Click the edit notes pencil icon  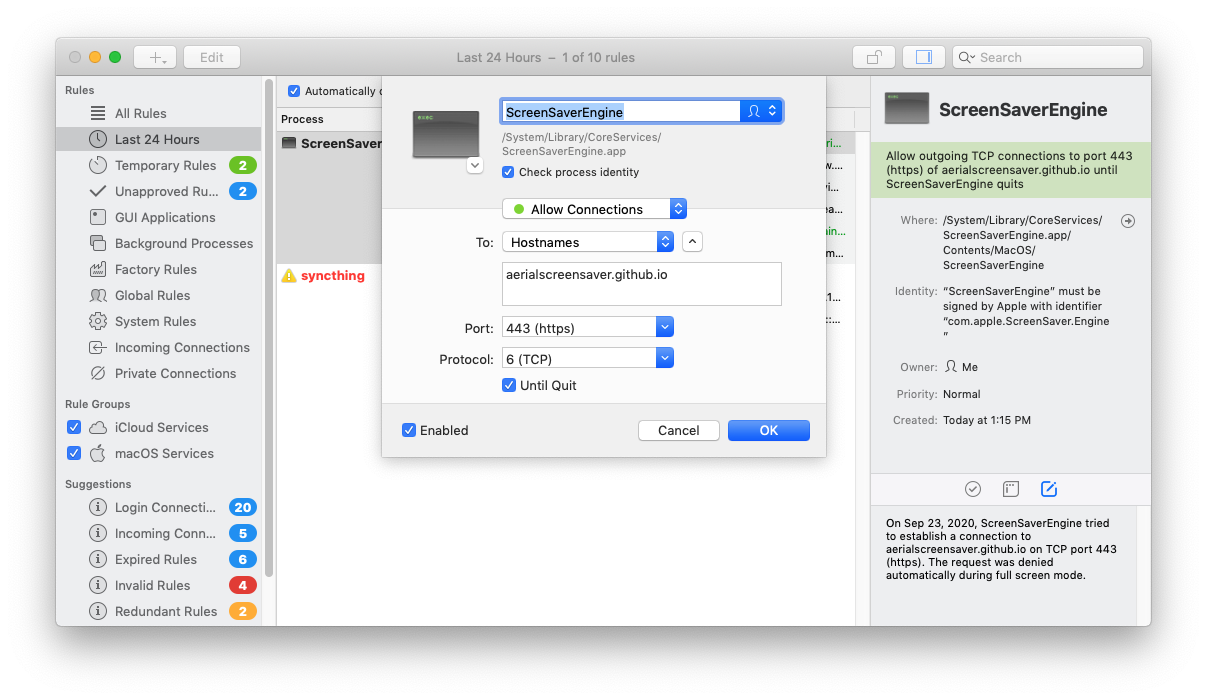point(1049,489)
